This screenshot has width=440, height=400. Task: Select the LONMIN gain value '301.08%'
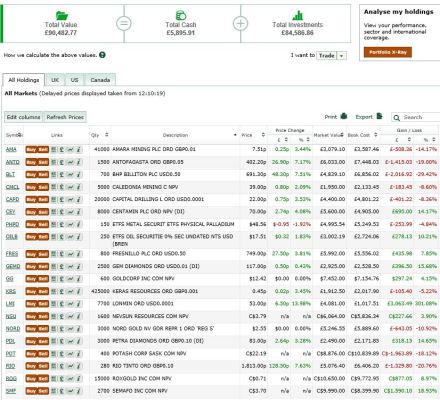tap(426, 304)
